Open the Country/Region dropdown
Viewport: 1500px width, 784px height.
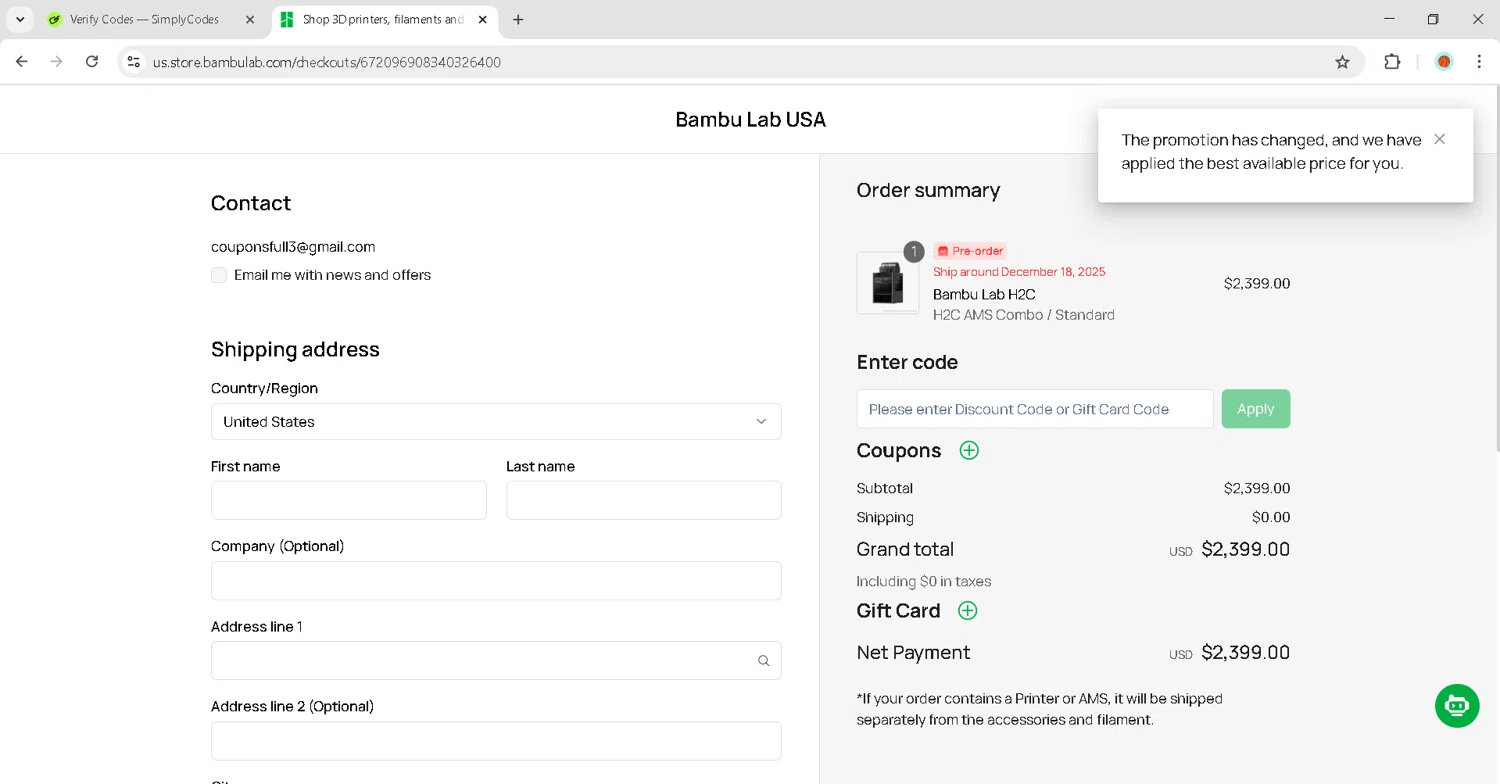click(496, 421)
